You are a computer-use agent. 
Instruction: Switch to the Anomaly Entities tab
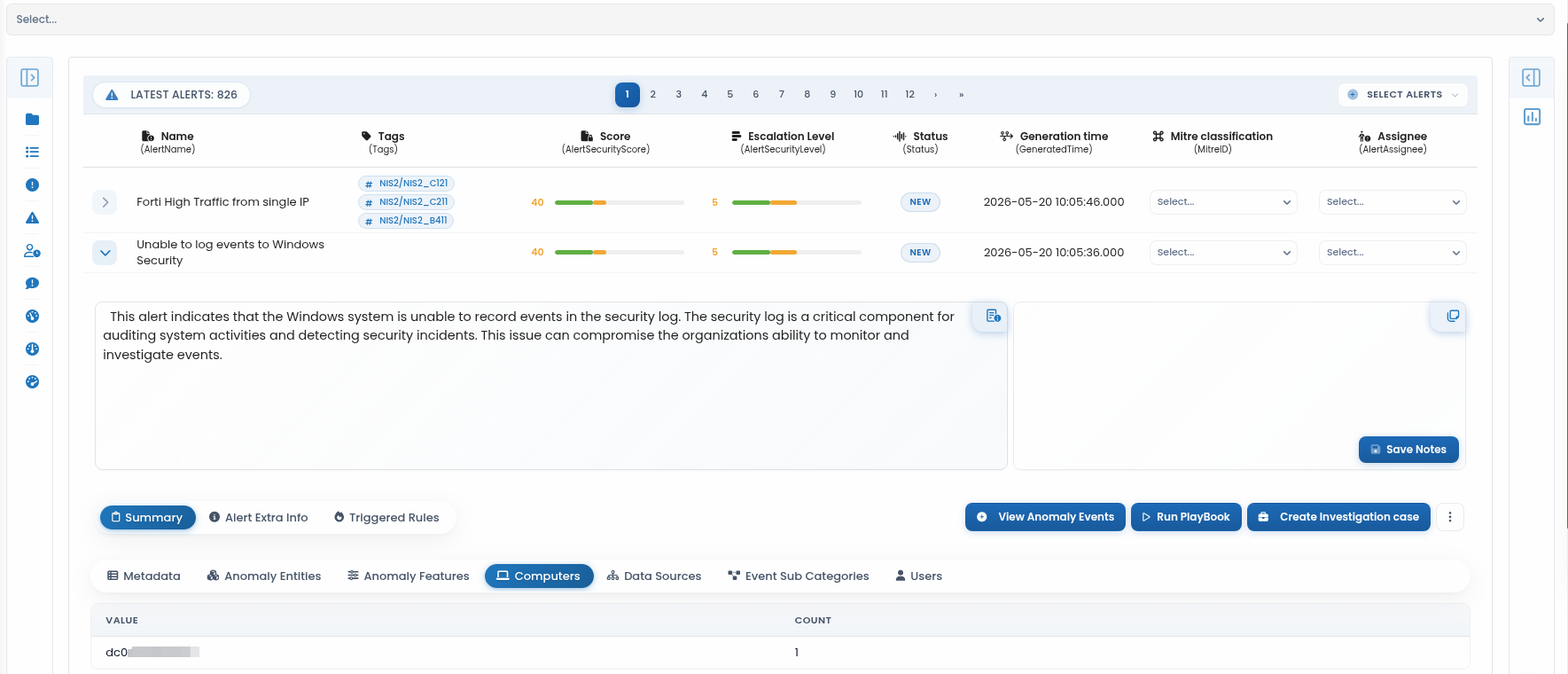264,576
